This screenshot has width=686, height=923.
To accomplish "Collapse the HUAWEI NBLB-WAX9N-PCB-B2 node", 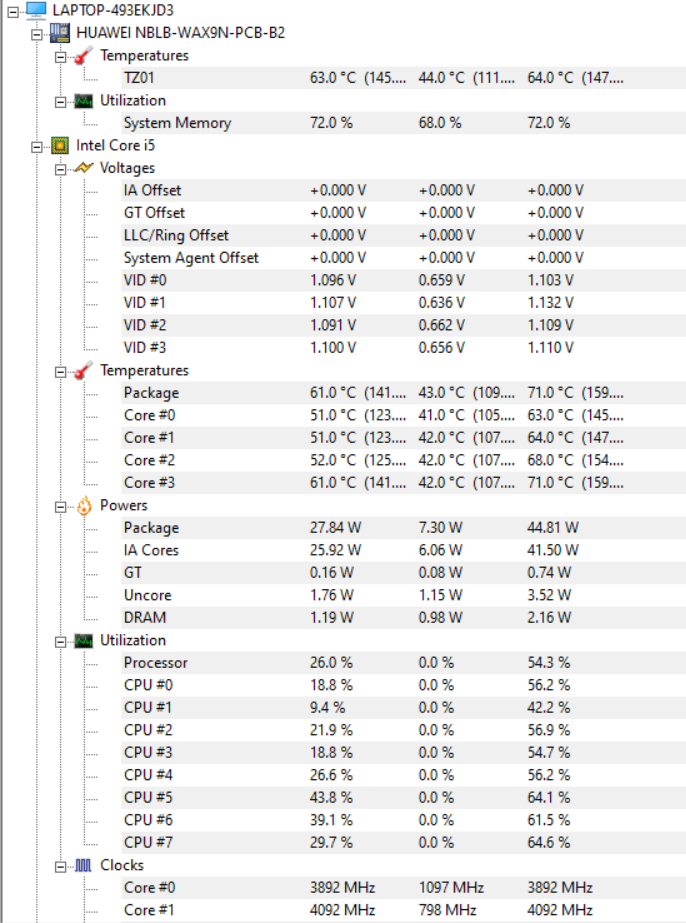I will [x=37, y=34].
